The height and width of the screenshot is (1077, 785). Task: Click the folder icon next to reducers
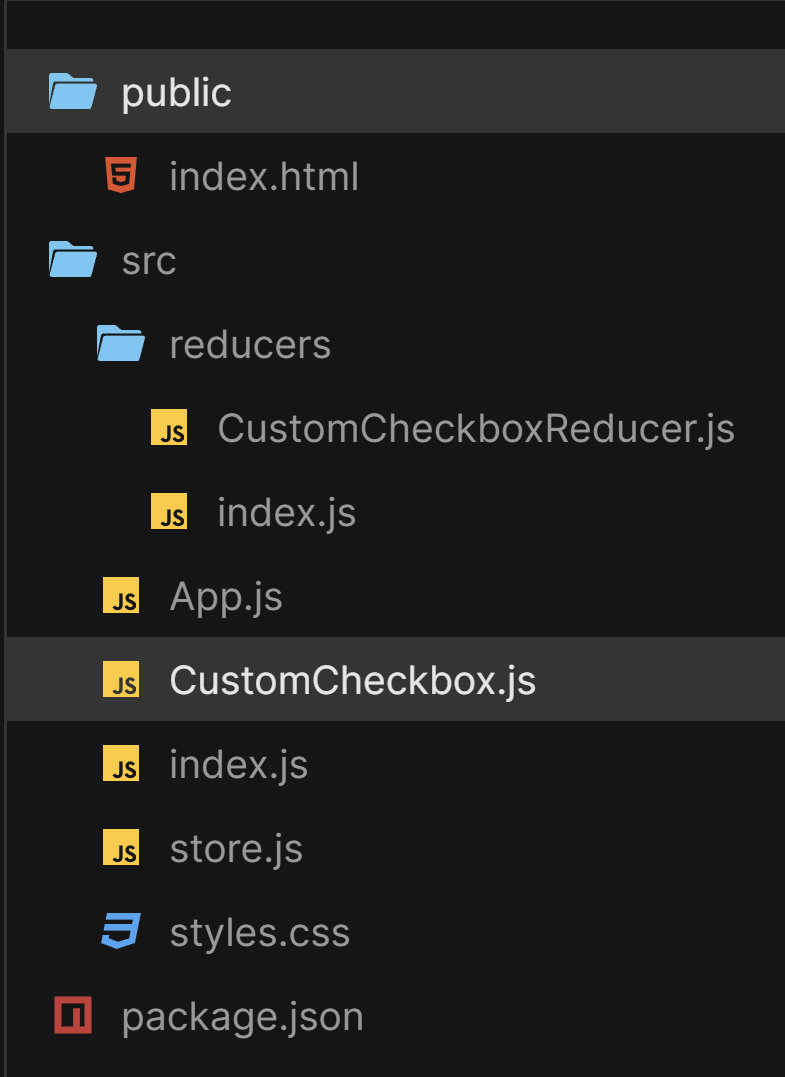120,343
